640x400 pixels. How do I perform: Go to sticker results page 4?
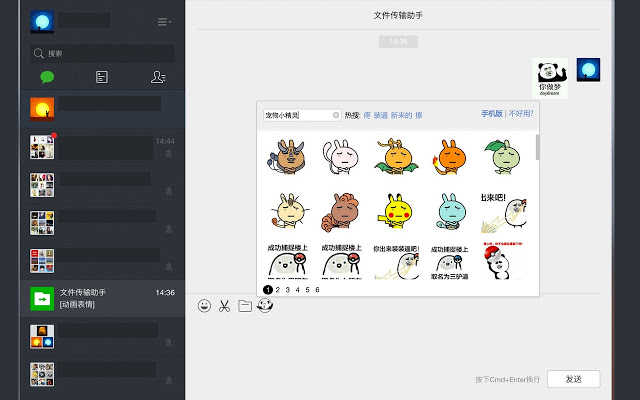[x=298, y=290]
